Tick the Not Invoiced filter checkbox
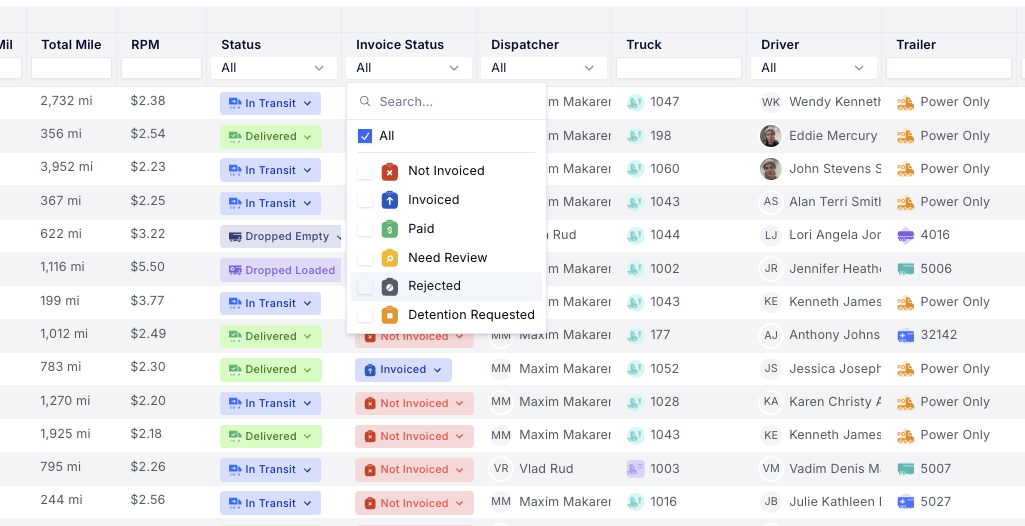The image size is (1025, 526). pyautogui.click(x=365, y=171)
